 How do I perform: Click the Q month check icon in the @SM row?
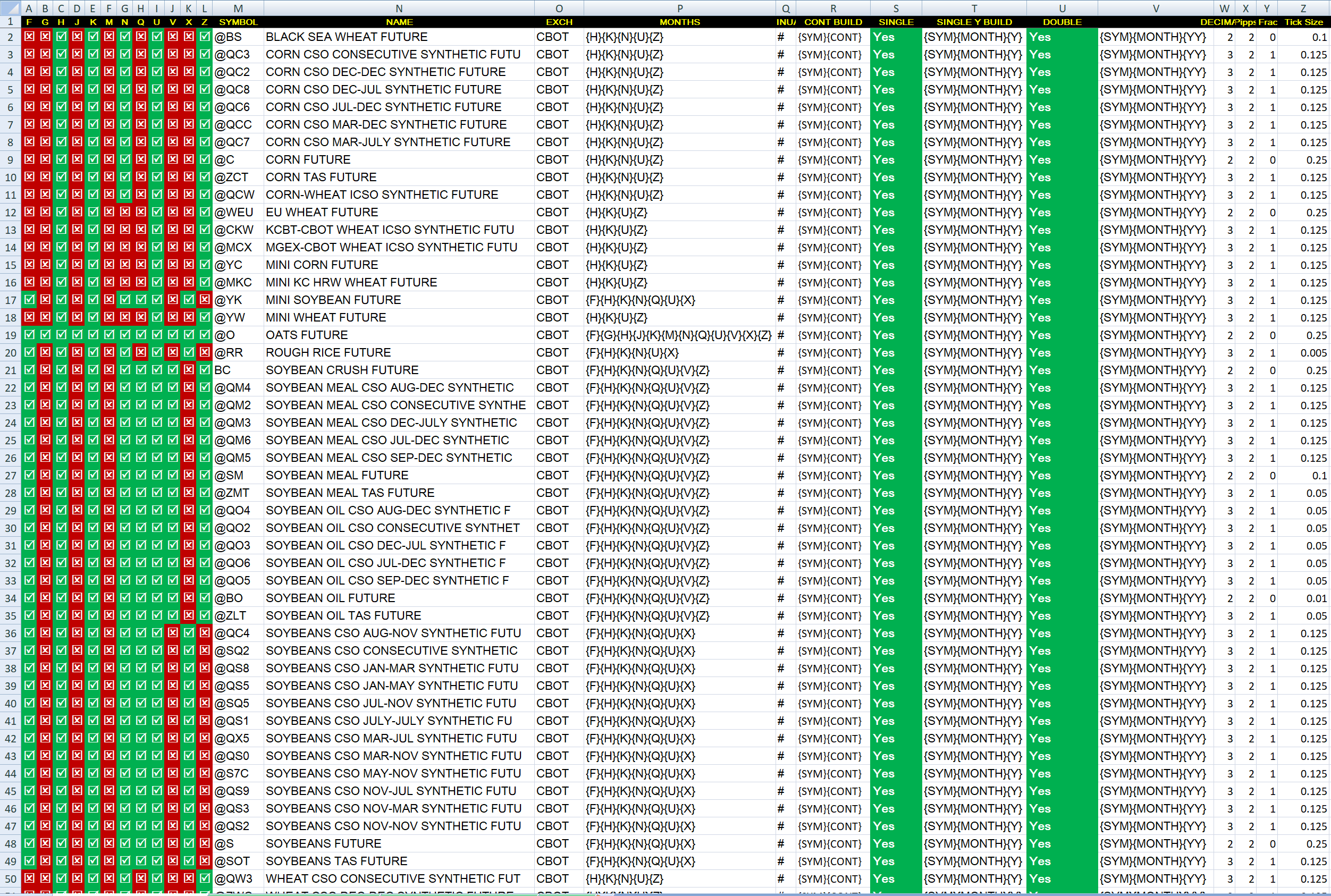[x=141, y=475]
